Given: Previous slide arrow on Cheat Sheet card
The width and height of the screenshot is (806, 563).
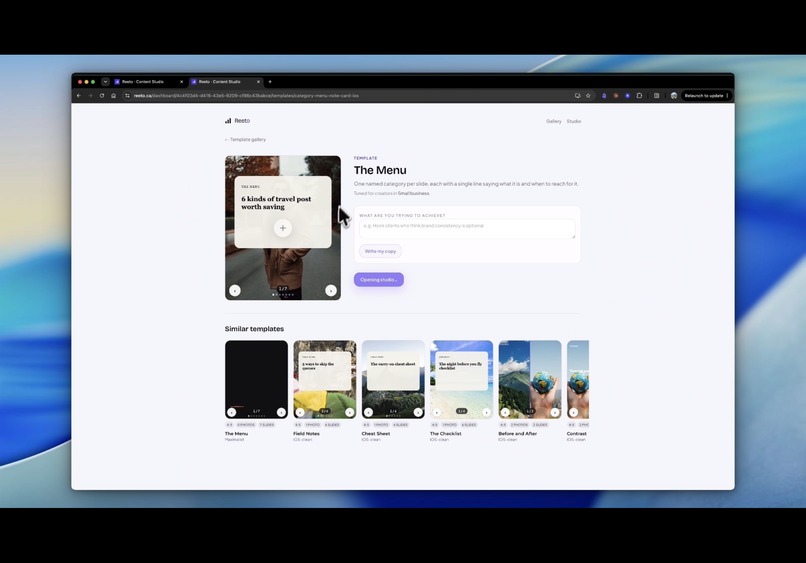Looking at the screenshot, I should click(x=369, y=412).
